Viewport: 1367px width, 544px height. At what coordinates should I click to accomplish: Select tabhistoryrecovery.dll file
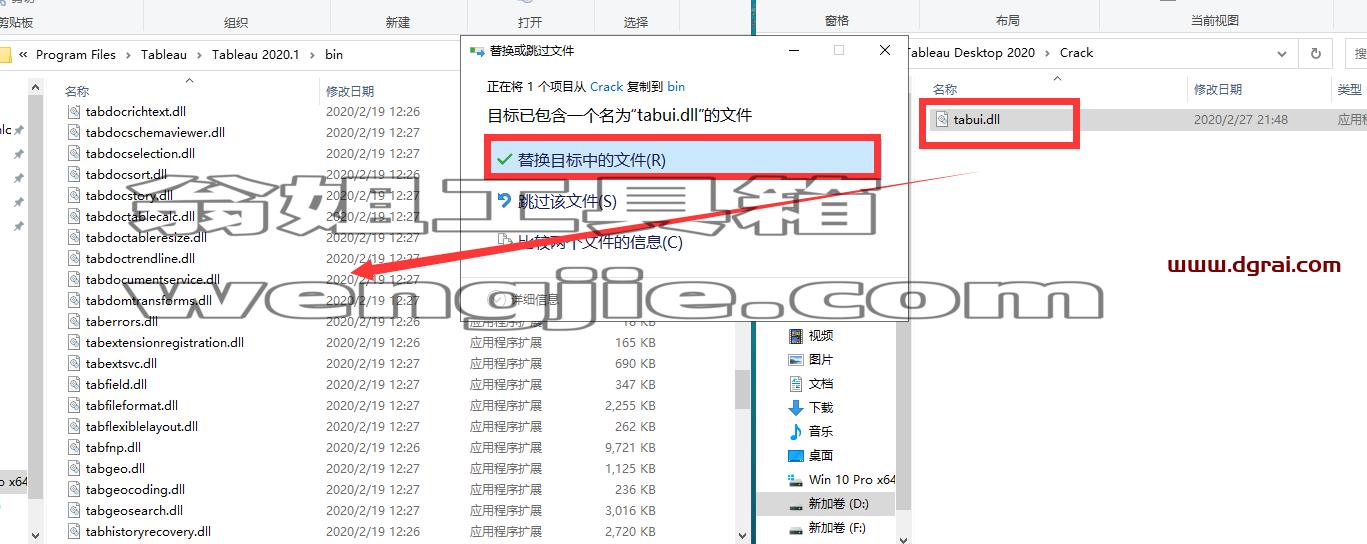[x=148, y=532]
